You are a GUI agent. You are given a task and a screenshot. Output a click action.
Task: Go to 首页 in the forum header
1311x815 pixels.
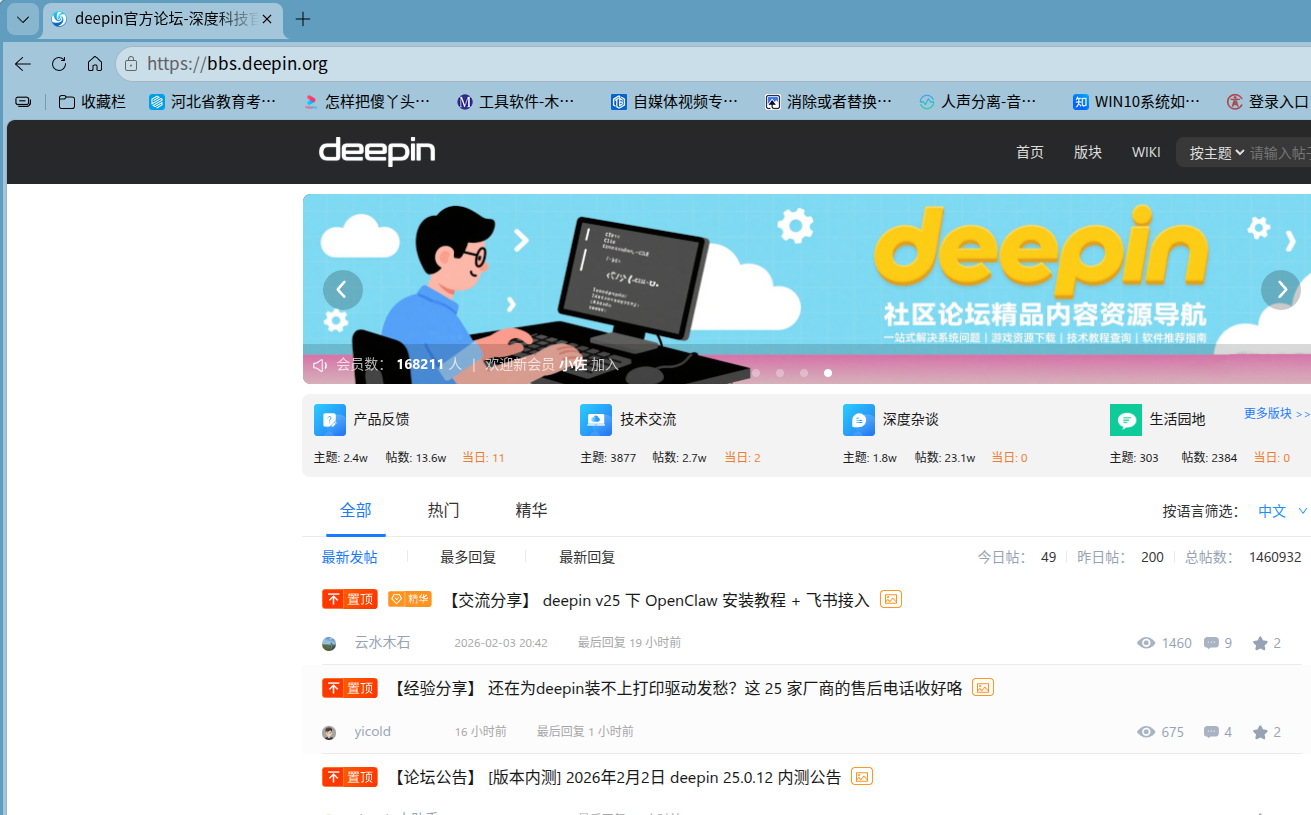coord(1030,152)
